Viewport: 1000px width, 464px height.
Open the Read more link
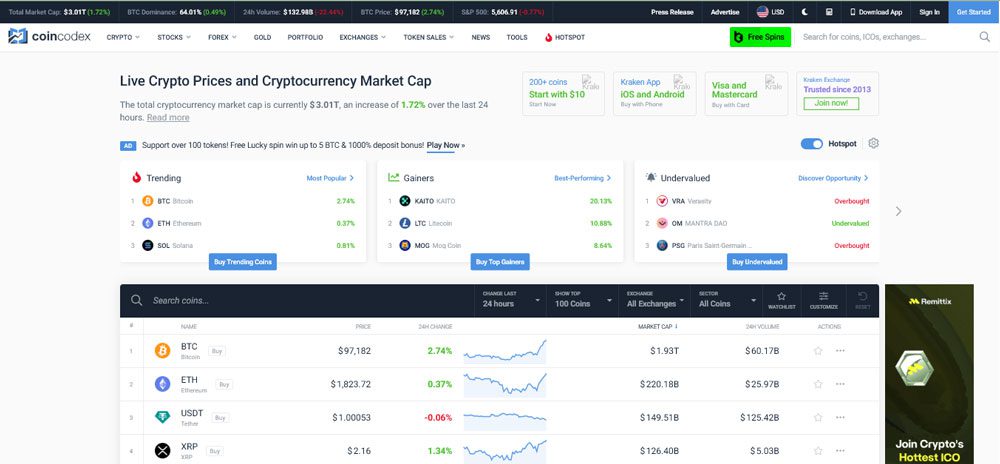pyautogui.click(x=168, y=117)
